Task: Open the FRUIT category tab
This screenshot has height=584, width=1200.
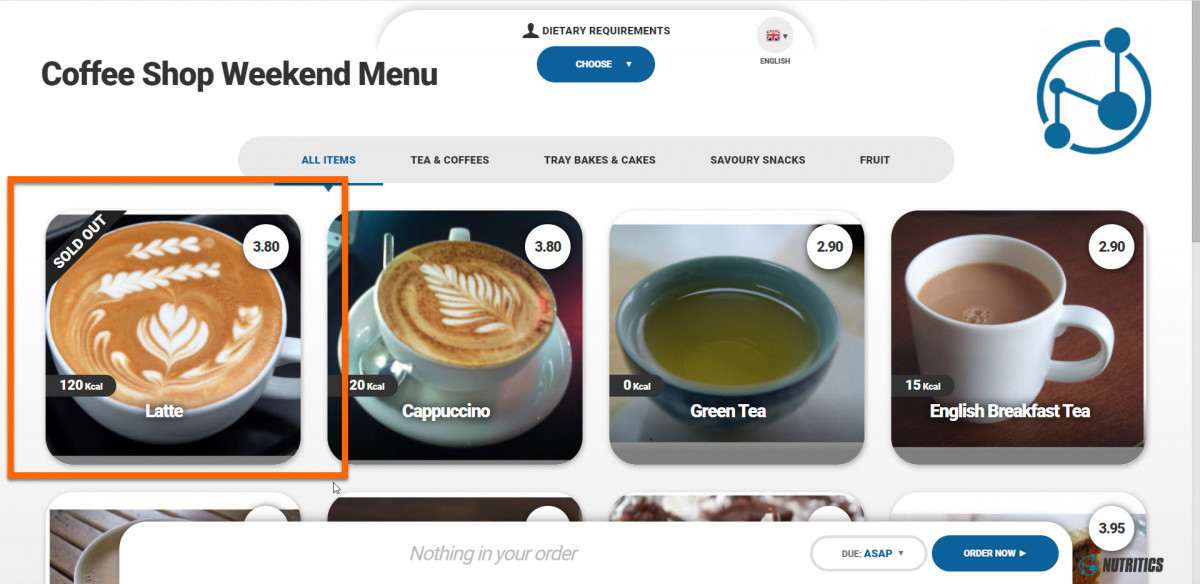Action: pyautogui.click(x=875, y=160)
